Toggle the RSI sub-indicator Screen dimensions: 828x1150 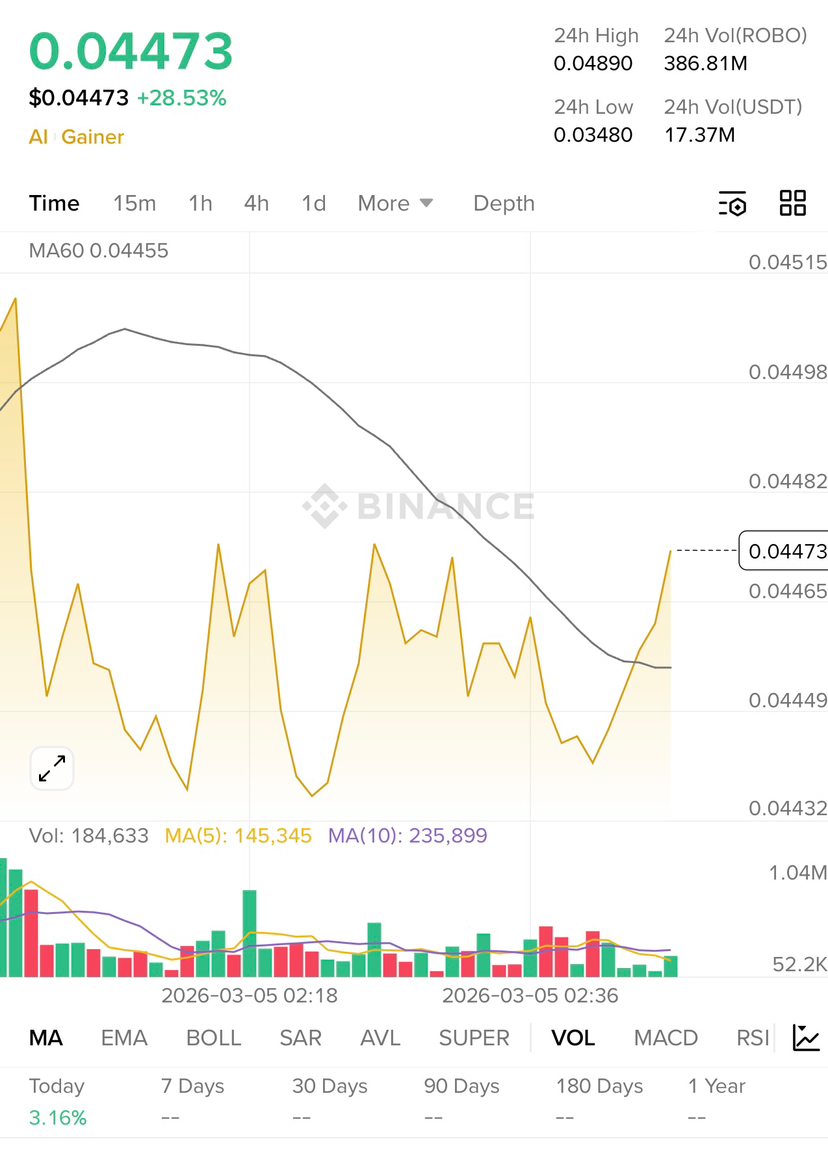point(752,1038)
